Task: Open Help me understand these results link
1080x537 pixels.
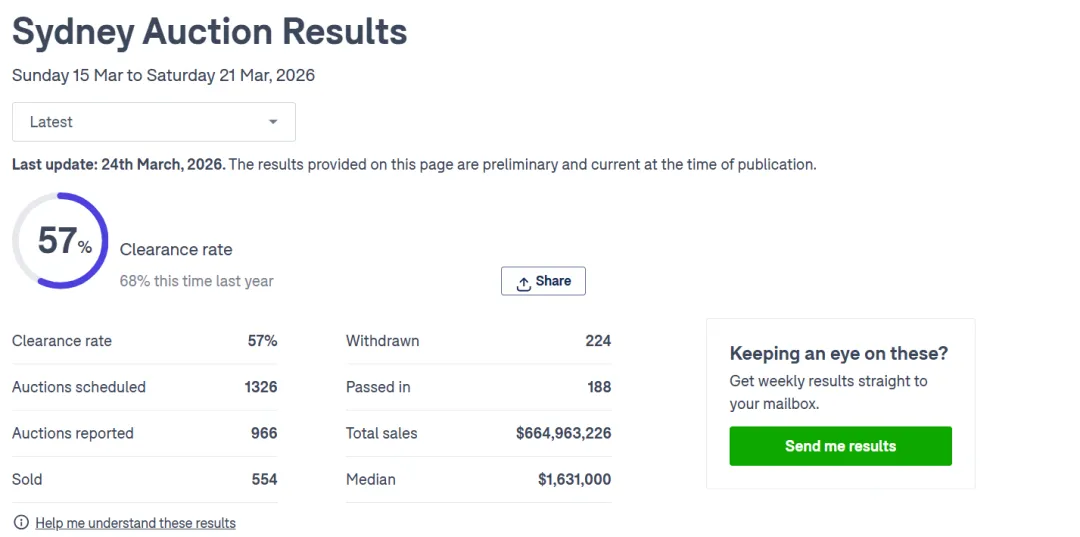Action: 135,523
